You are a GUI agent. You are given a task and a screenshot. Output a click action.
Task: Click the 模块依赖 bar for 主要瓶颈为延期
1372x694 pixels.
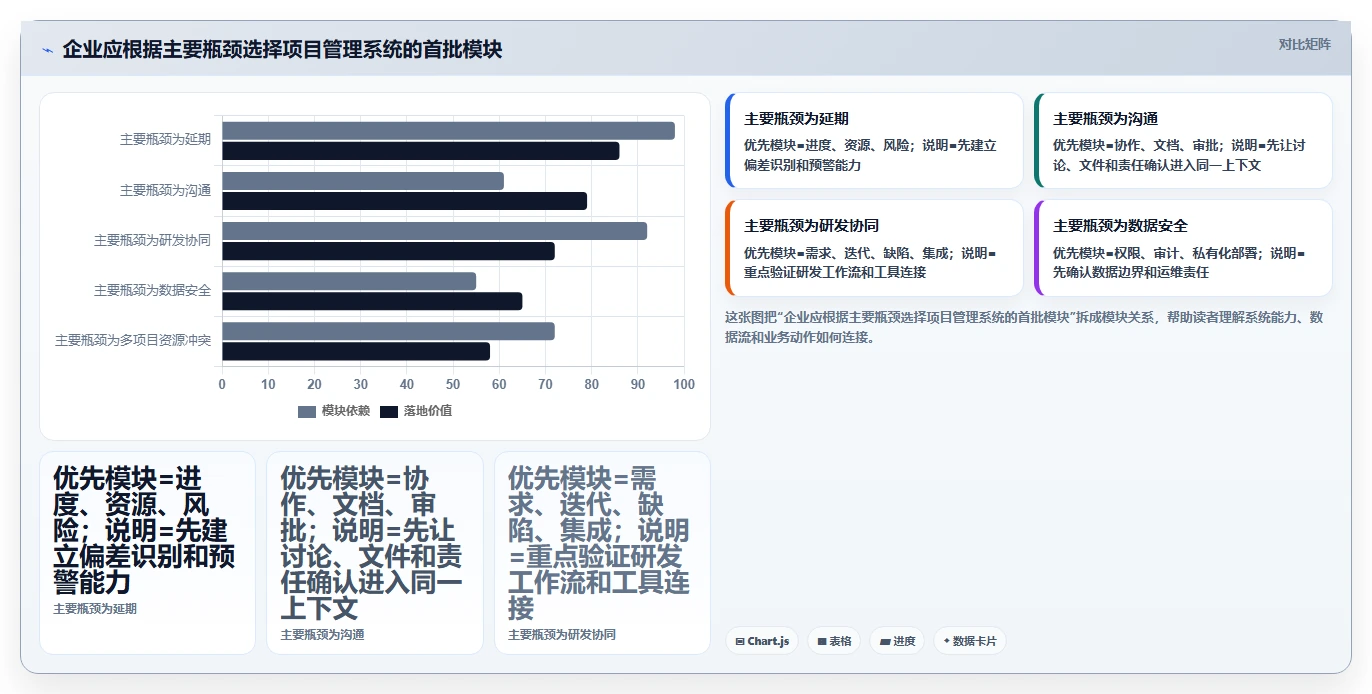[x=448, y=131]
